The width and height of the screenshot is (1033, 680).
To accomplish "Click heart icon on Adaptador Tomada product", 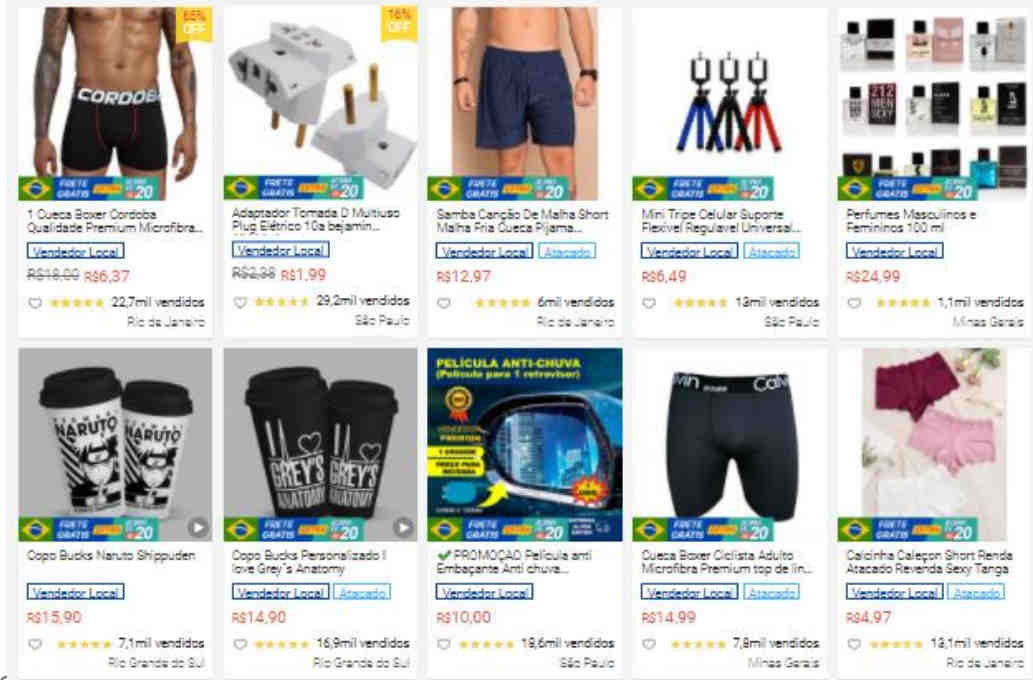I will click(240, 302).
